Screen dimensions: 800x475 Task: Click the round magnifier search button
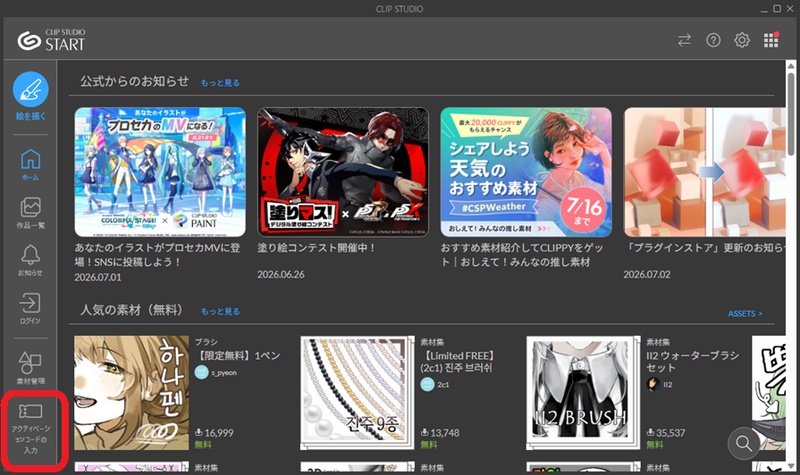(x=744, y=443)
